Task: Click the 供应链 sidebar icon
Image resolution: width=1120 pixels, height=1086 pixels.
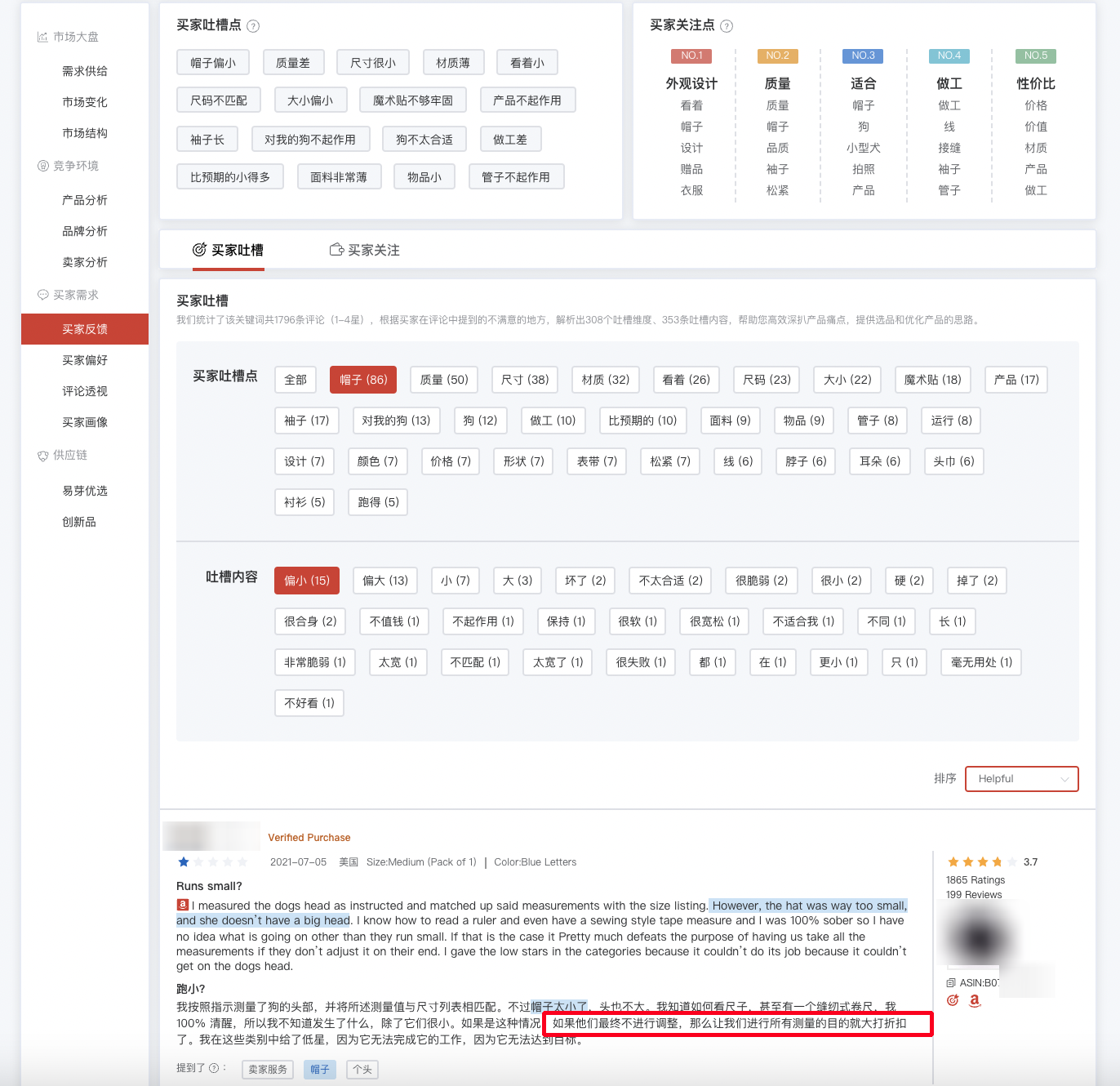Action: pos(42,455)
